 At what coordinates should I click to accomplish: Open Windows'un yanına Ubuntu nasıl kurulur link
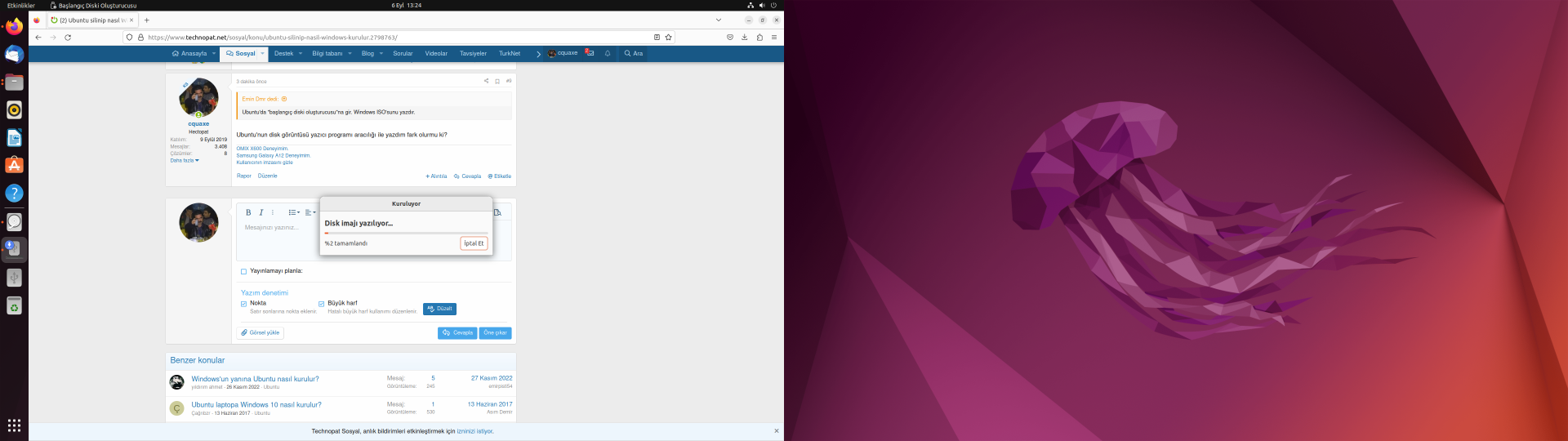coord(255,379)
